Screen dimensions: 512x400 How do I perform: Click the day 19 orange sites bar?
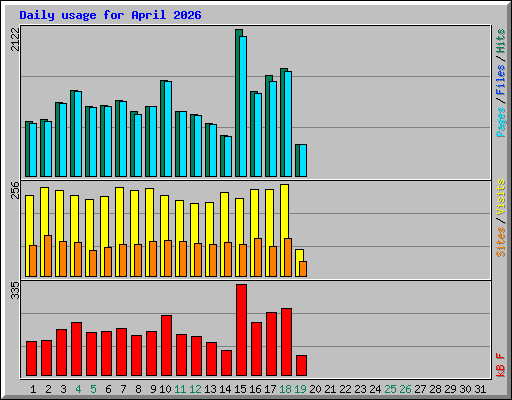[x=303, y=269]
